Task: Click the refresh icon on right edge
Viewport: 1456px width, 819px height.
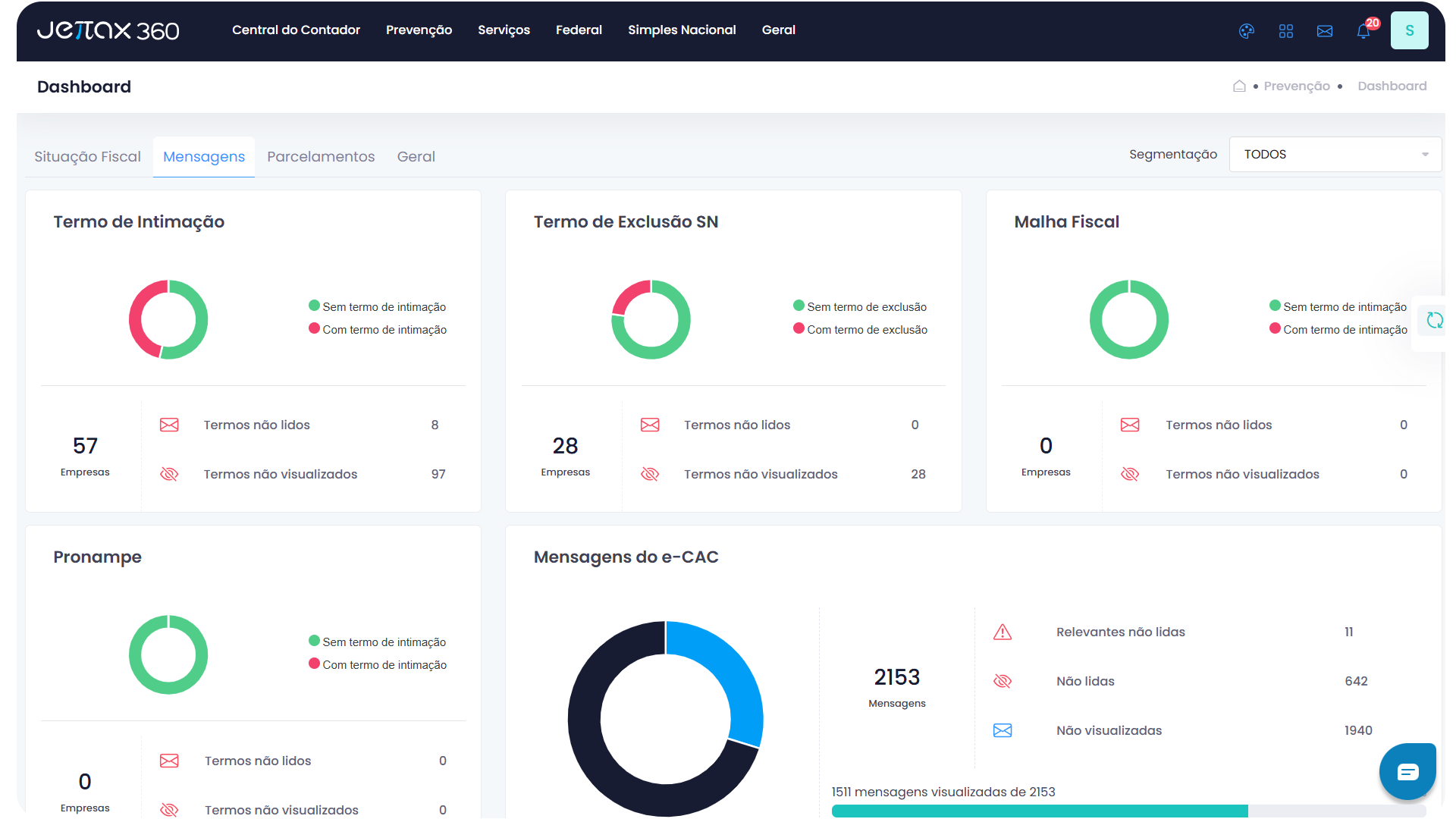Action: [x=1435, y=320]
